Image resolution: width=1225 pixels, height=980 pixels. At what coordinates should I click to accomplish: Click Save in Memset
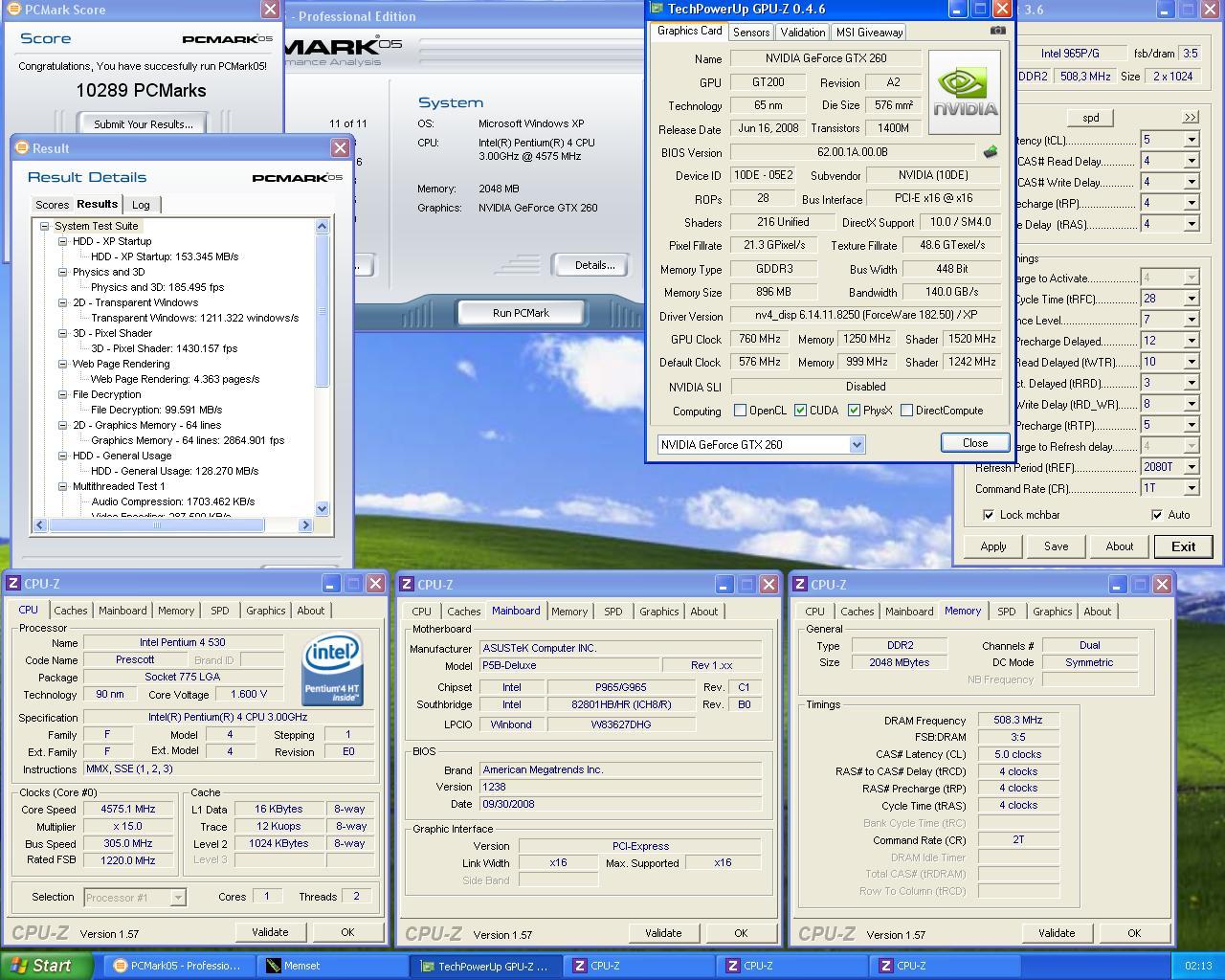1057,546
